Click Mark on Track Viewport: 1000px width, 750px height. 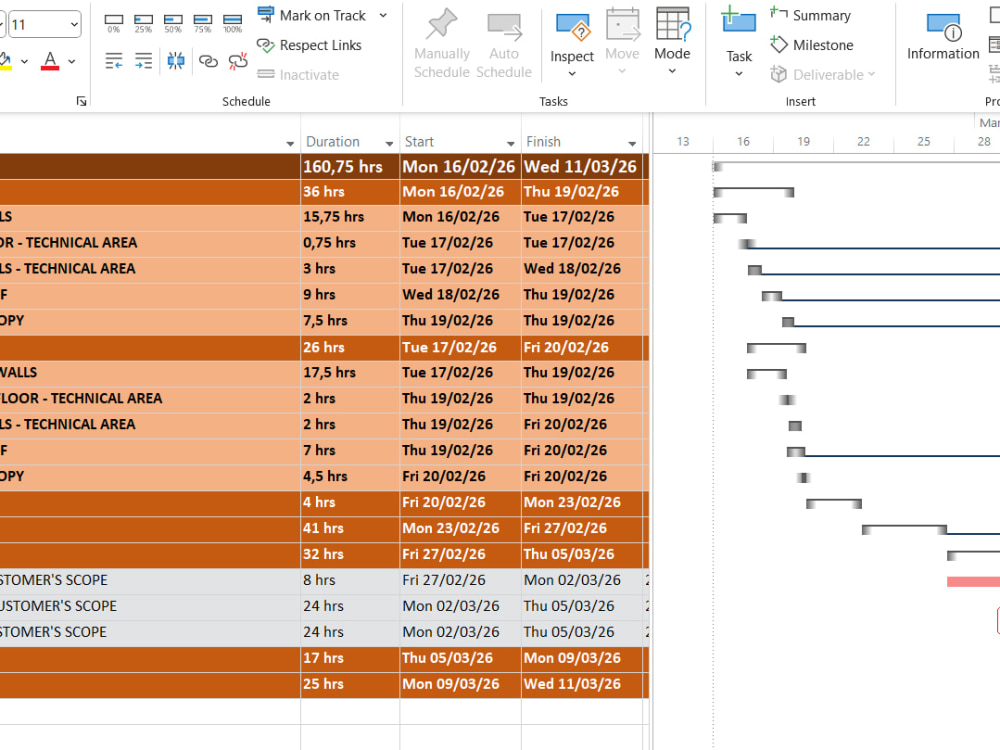click(312, 15)
